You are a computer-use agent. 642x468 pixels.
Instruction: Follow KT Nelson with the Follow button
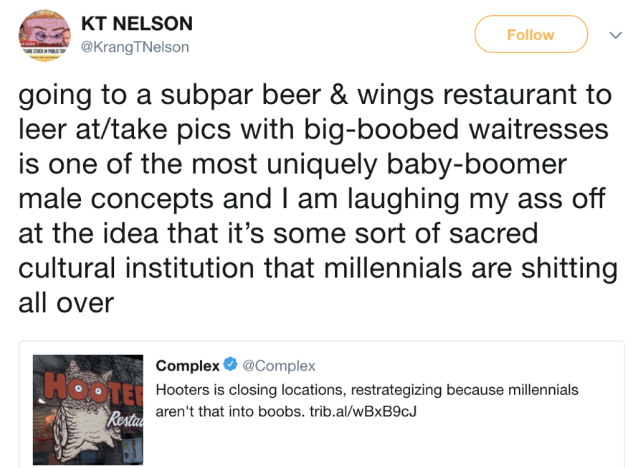531,34
